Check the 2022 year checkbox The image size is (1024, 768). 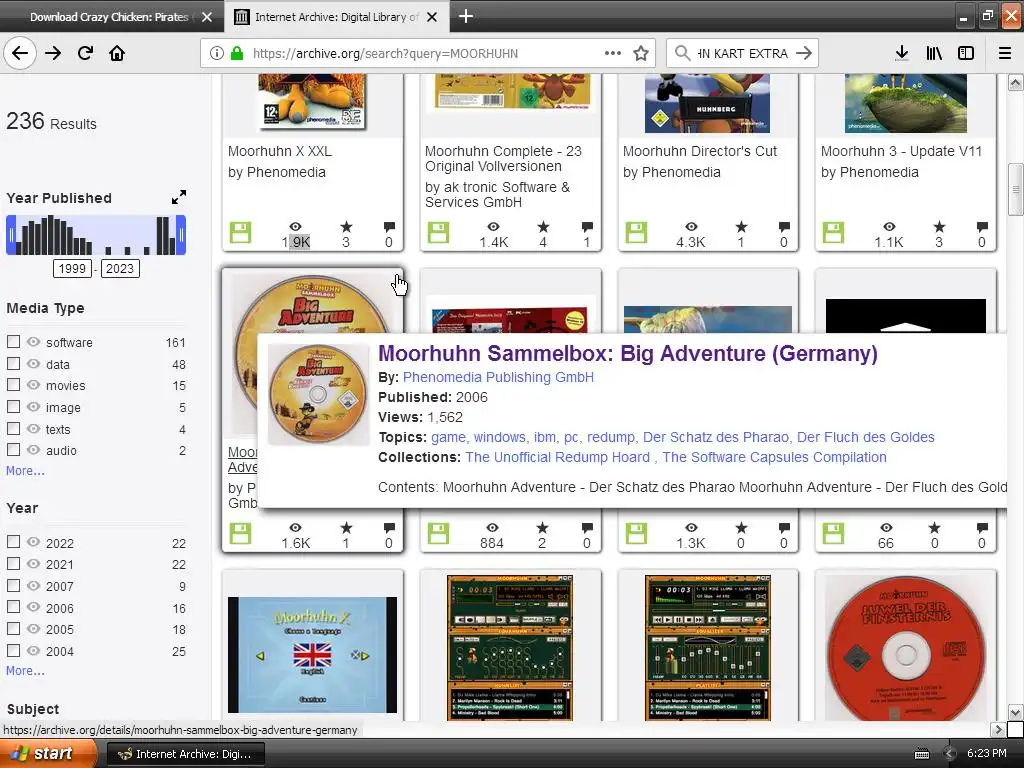coord(13,541)
